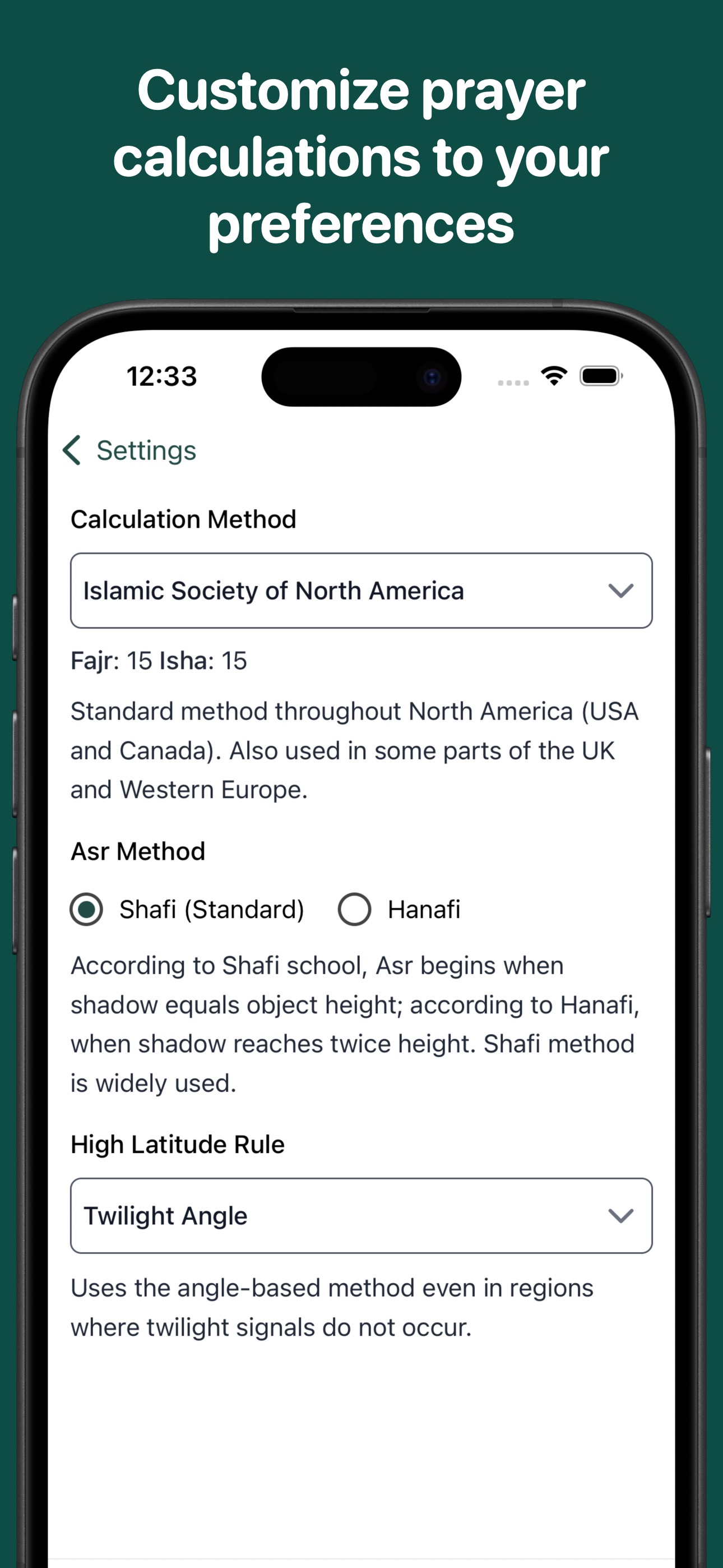The image size is (723, 1568).
Task: Click the Calculation Method chevron arrow
Action: (621, 591)
